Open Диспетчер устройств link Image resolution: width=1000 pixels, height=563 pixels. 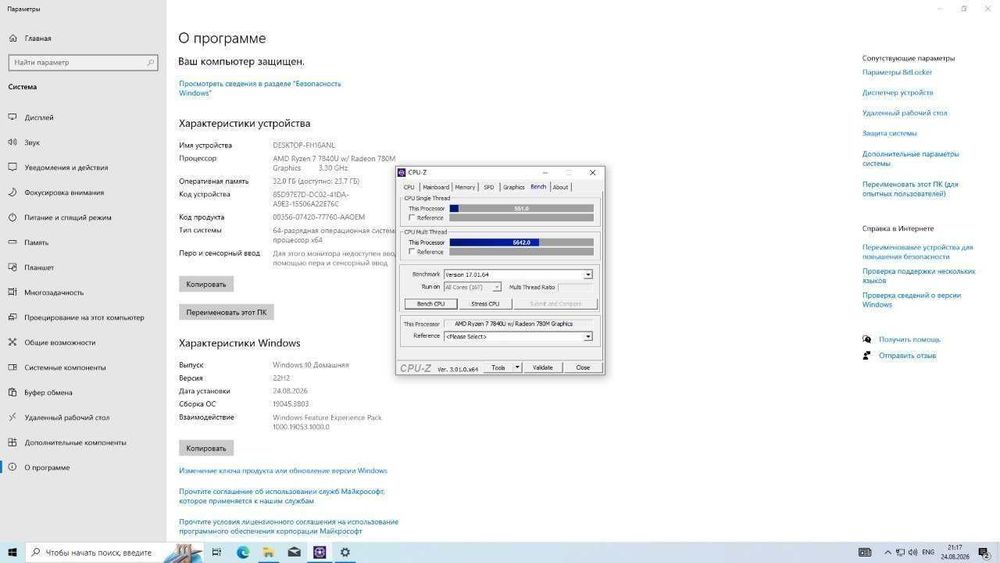(x=897, y=92)
